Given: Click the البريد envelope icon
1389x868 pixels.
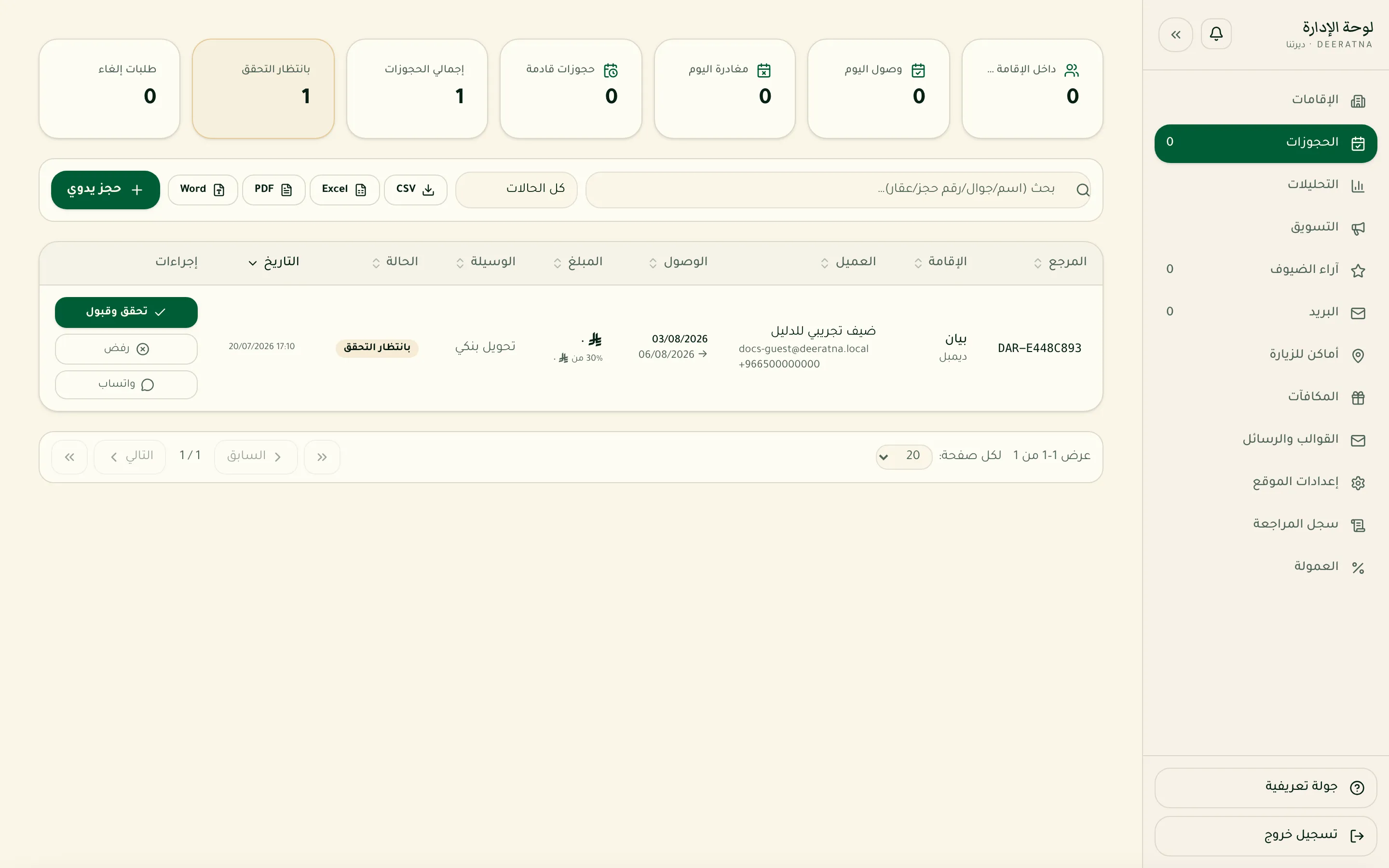Looking at the screenshot, I should tap(1358, 313).
